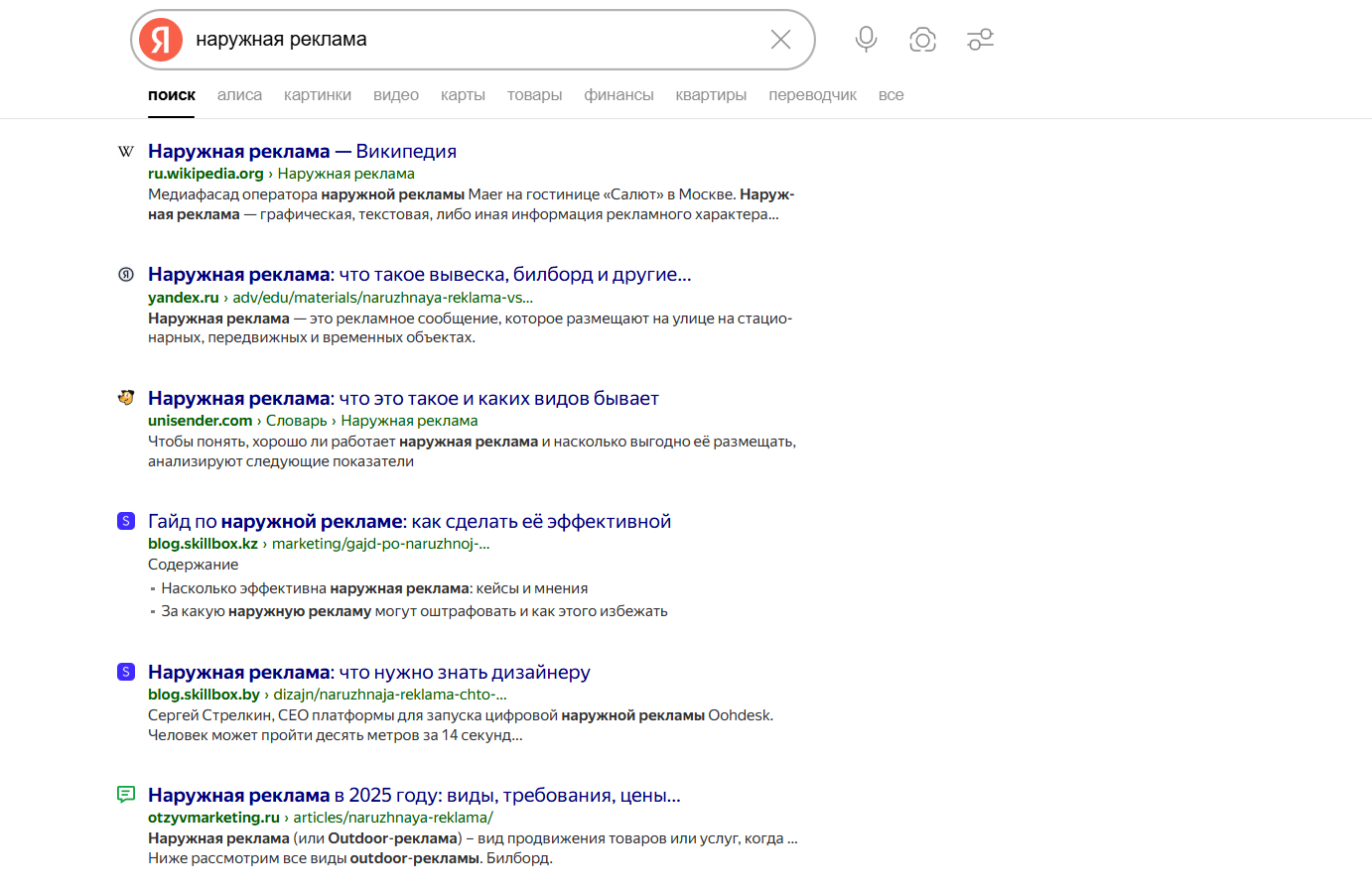The width and height of the screenshot is (1372, 892).
Task: Click snippet mentioning Сергей Стрелкин
Action: pyautogui.click(x=461, y=725)
